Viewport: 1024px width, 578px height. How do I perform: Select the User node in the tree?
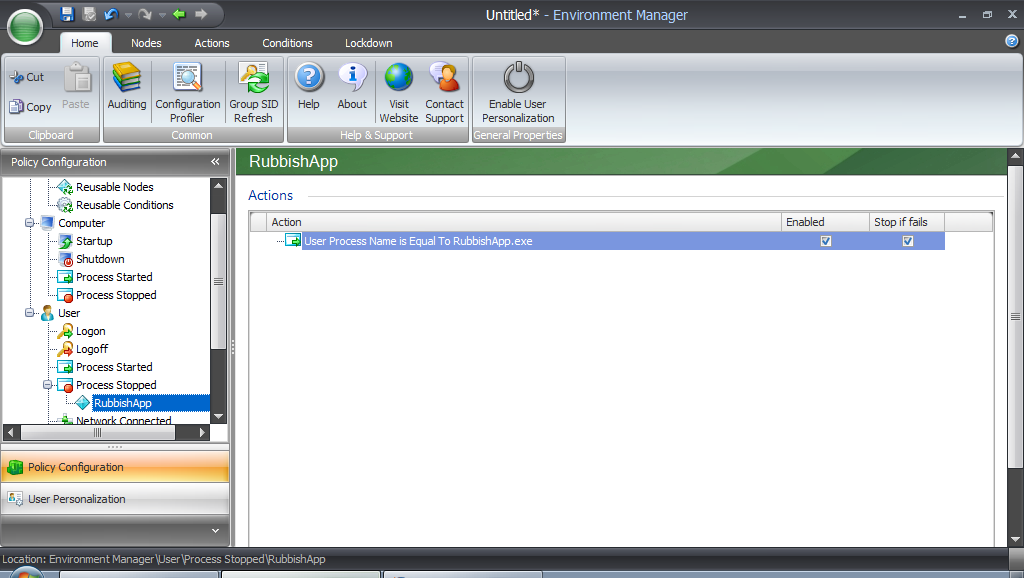coord(69,313)
